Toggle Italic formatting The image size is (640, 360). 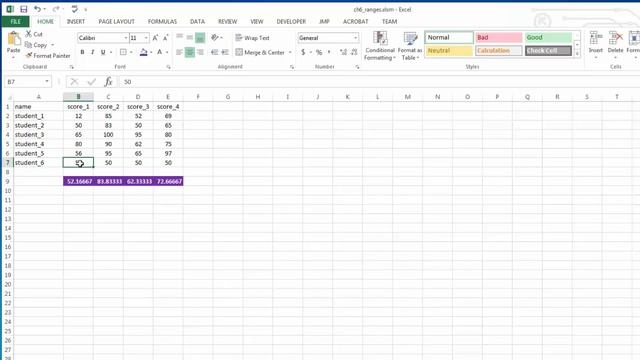coord(93,52)
